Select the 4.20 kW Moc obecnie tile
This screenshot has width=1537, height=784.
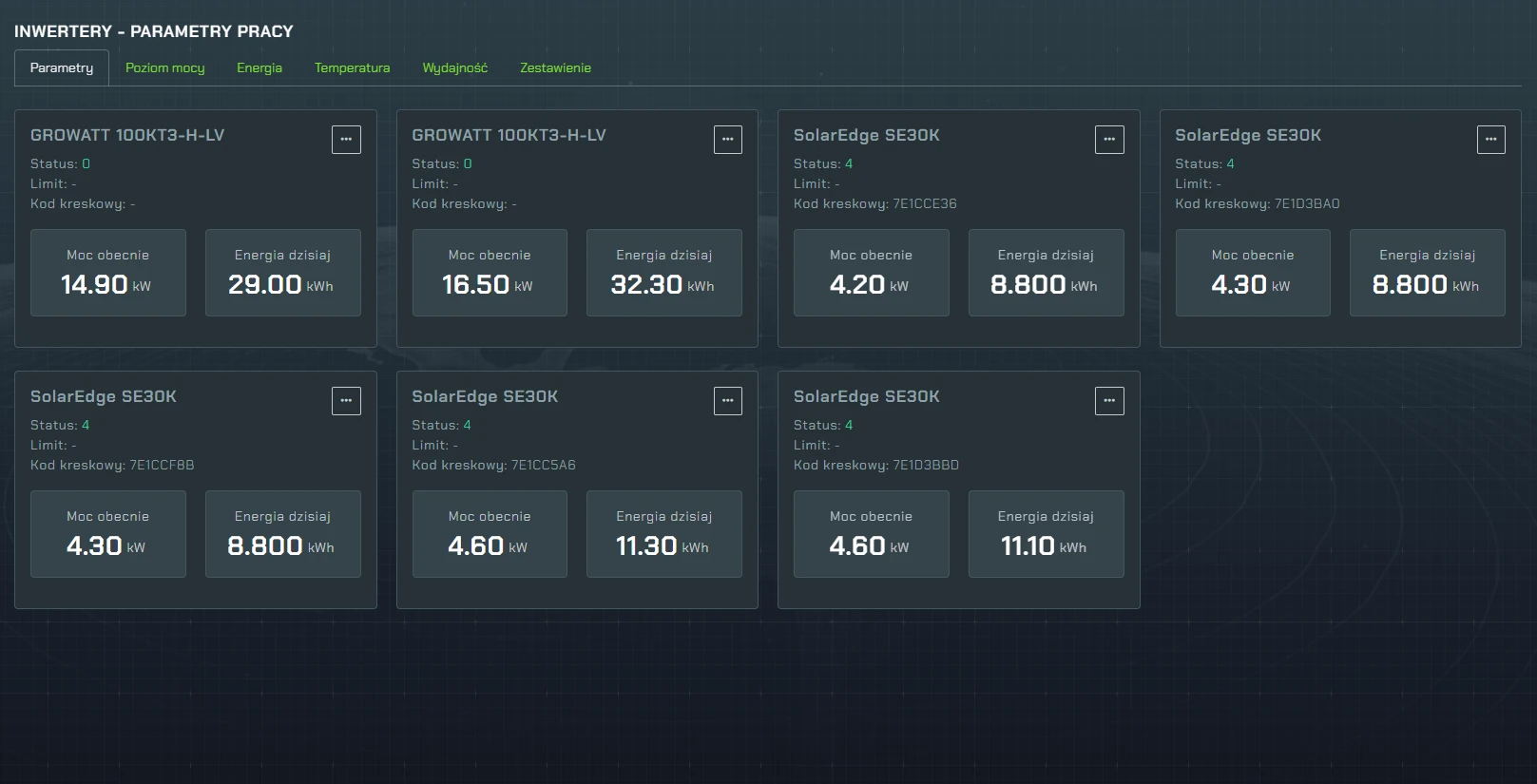click(872, 273)
